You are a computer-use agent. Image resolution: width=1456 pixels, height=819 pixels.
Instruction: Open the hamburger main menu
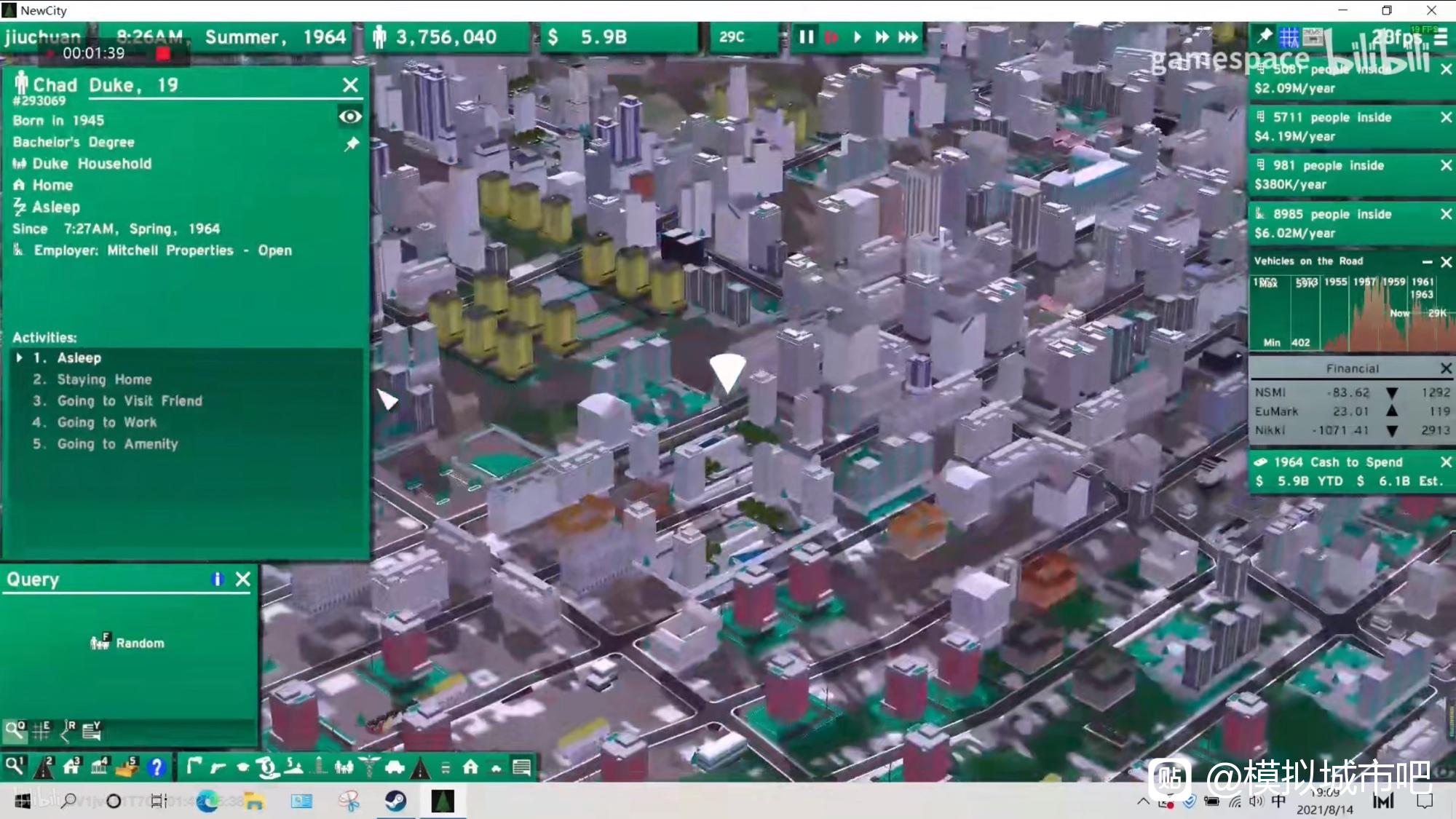[1441, 37]
